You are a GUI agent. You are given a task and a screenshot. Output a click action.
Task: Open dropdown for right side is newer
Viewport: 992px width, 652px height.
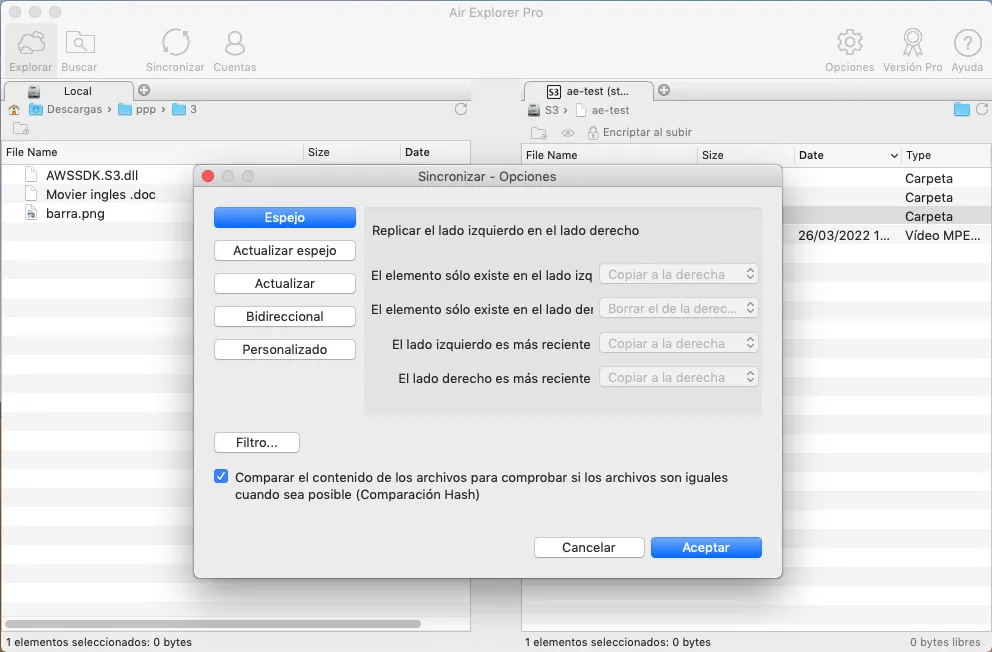click(679, 378)
